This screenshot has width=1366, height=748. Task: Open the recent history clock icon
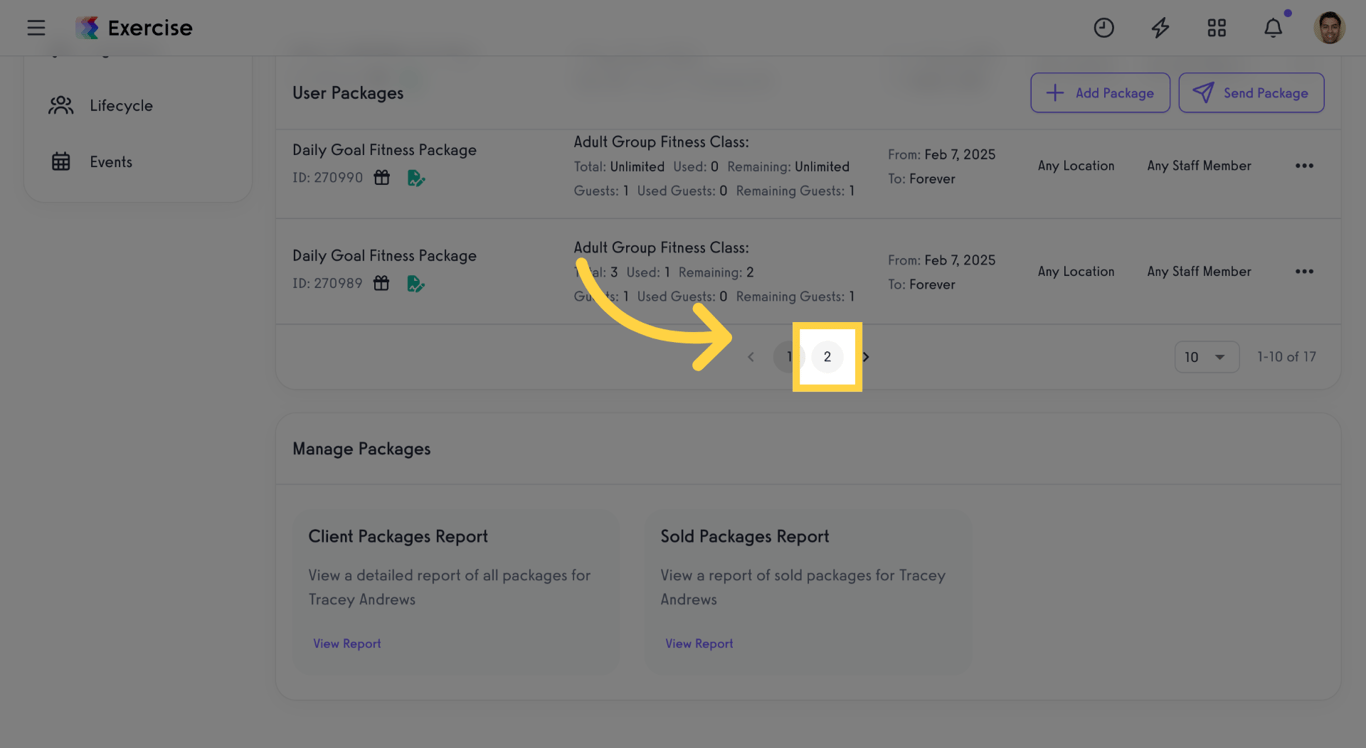coord(1104,27)
